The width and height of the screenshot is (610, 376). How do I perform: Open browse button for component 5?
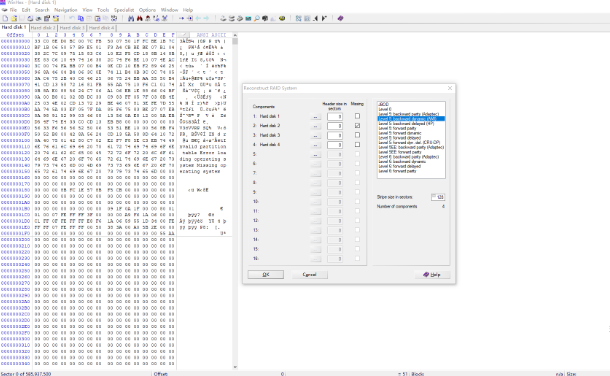[x=316, y=154]
